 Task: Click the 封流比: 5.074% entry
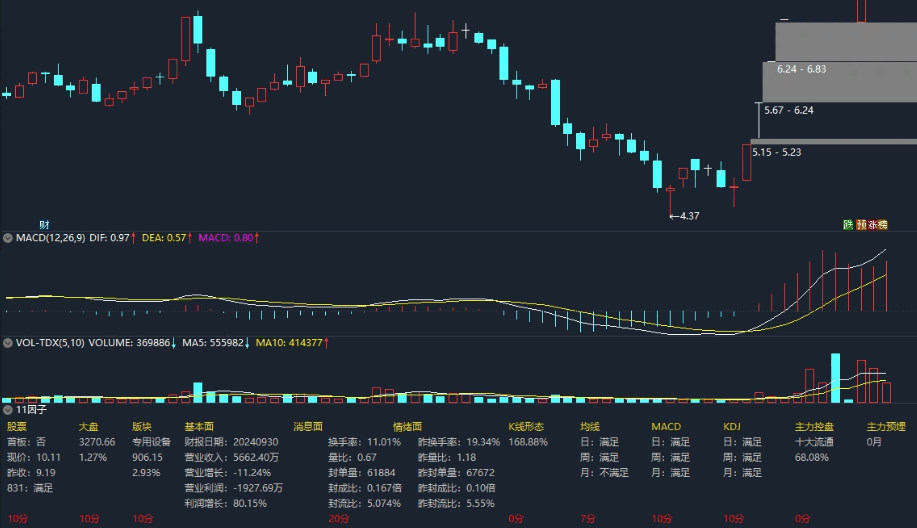364,503
